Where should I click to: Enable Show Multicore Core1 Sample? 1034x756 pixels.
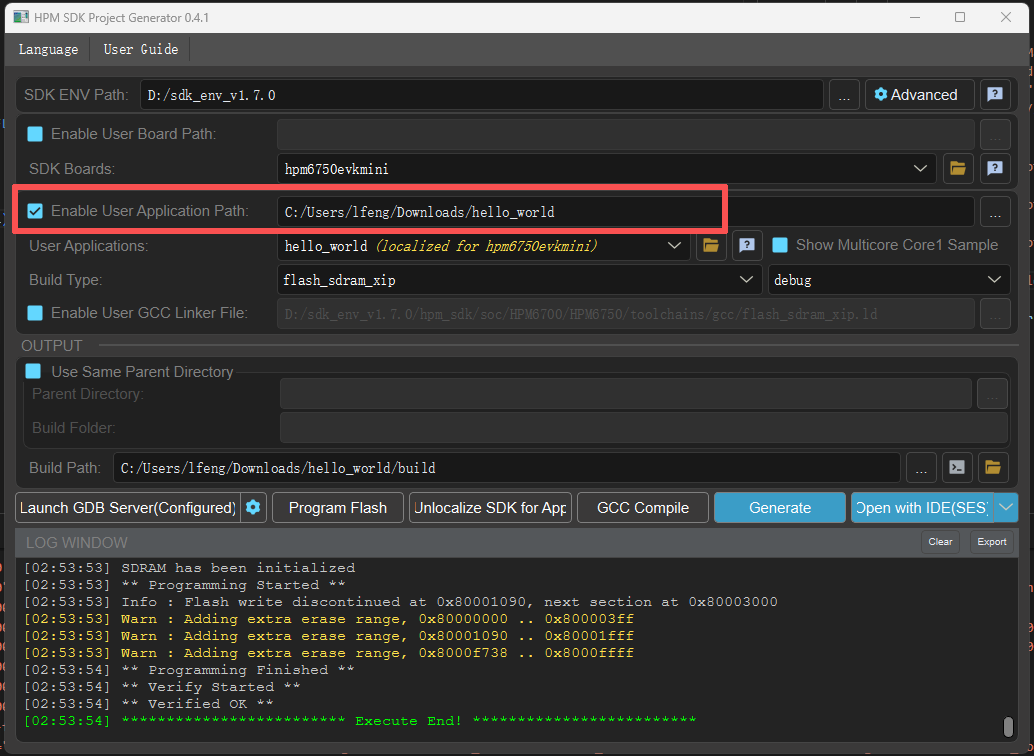(x=779, y=245)
